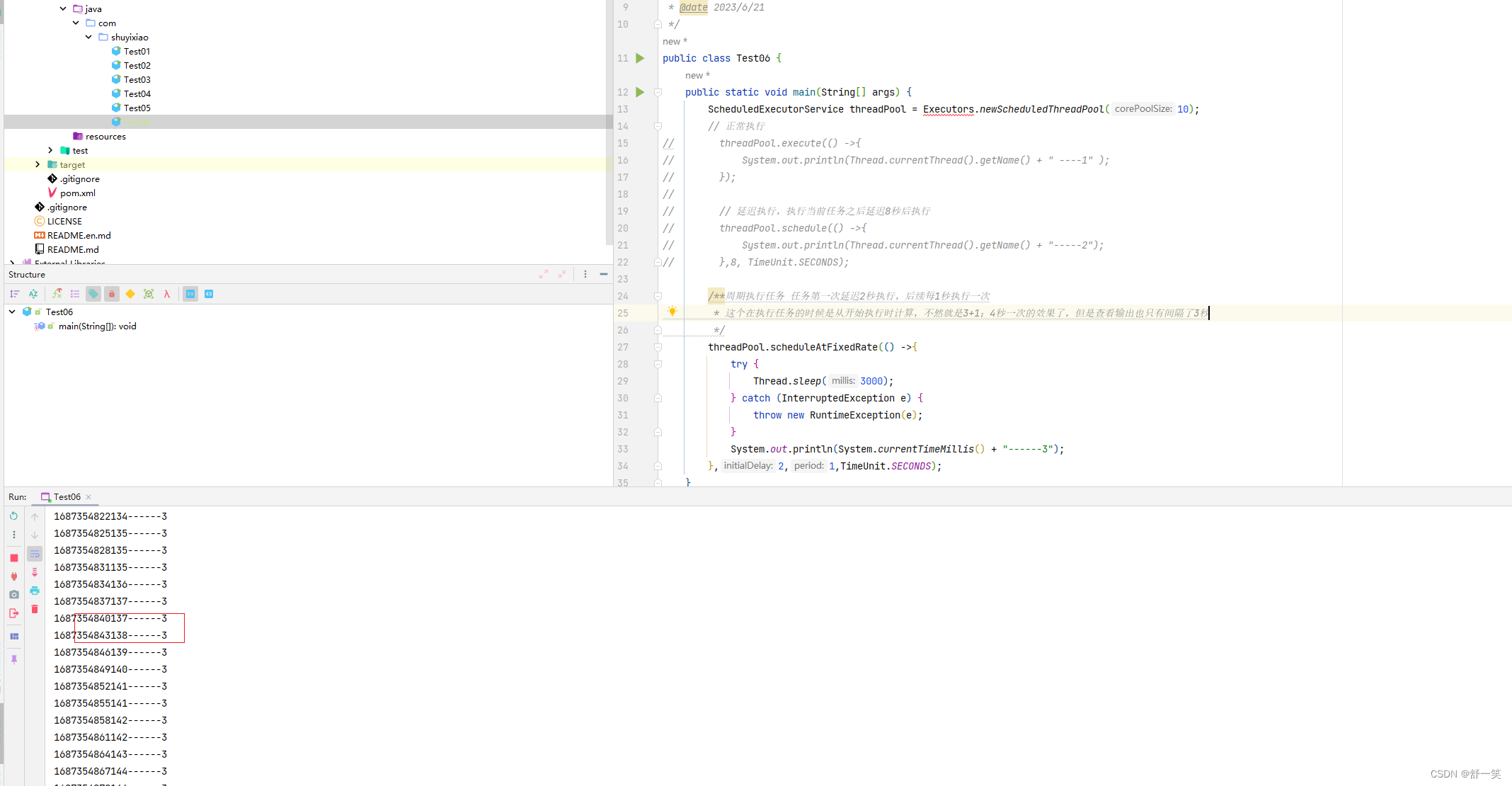Toggle show lambdas icon
The width and height of the screenshot is (1512, 786).
tap(167, 294)
